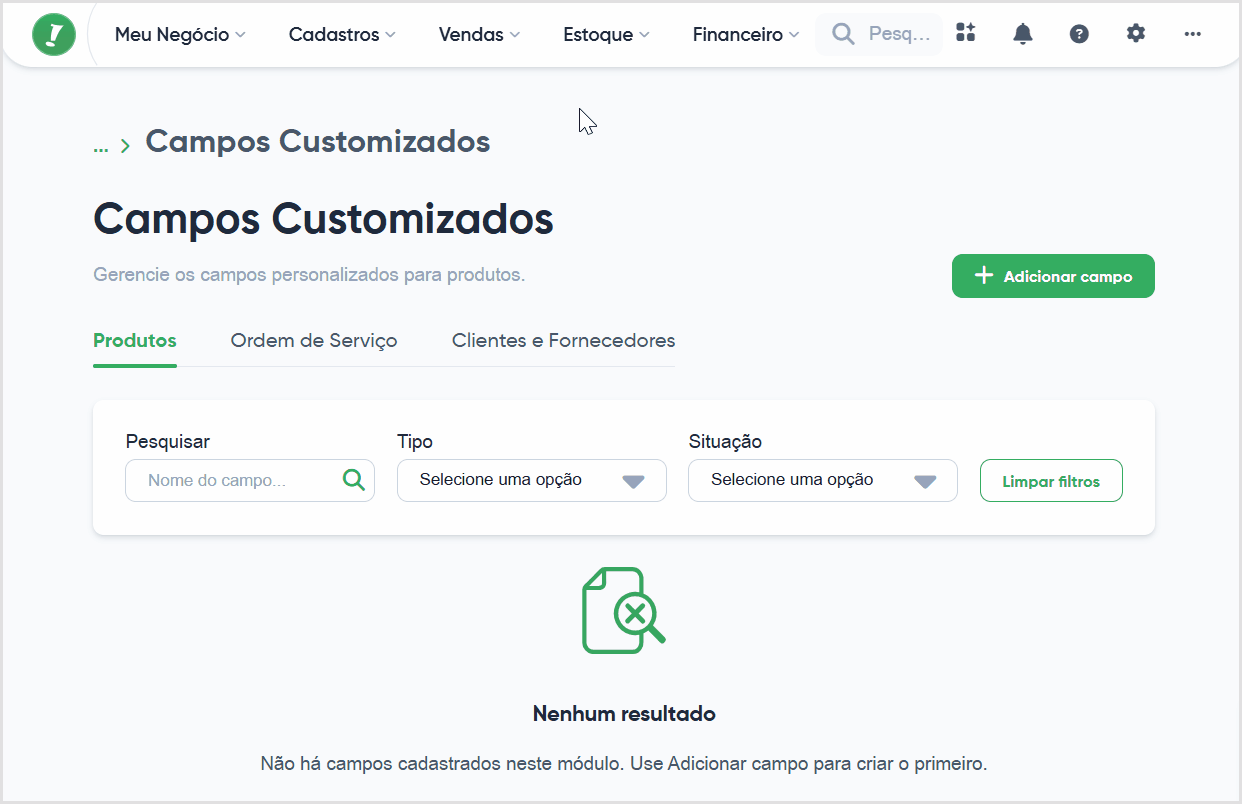1242x804 pixels.
Task: Expand the Cadastros menu
Action: pyautogui.click(x=342, y=34)
